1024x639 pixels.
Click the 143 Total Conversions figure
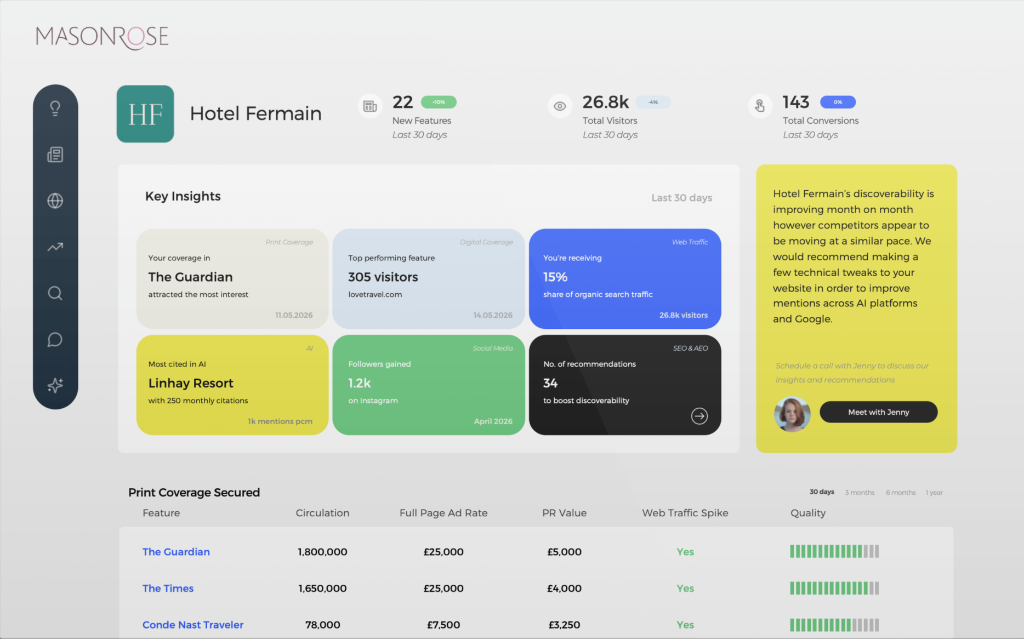(x=795, y=102)
